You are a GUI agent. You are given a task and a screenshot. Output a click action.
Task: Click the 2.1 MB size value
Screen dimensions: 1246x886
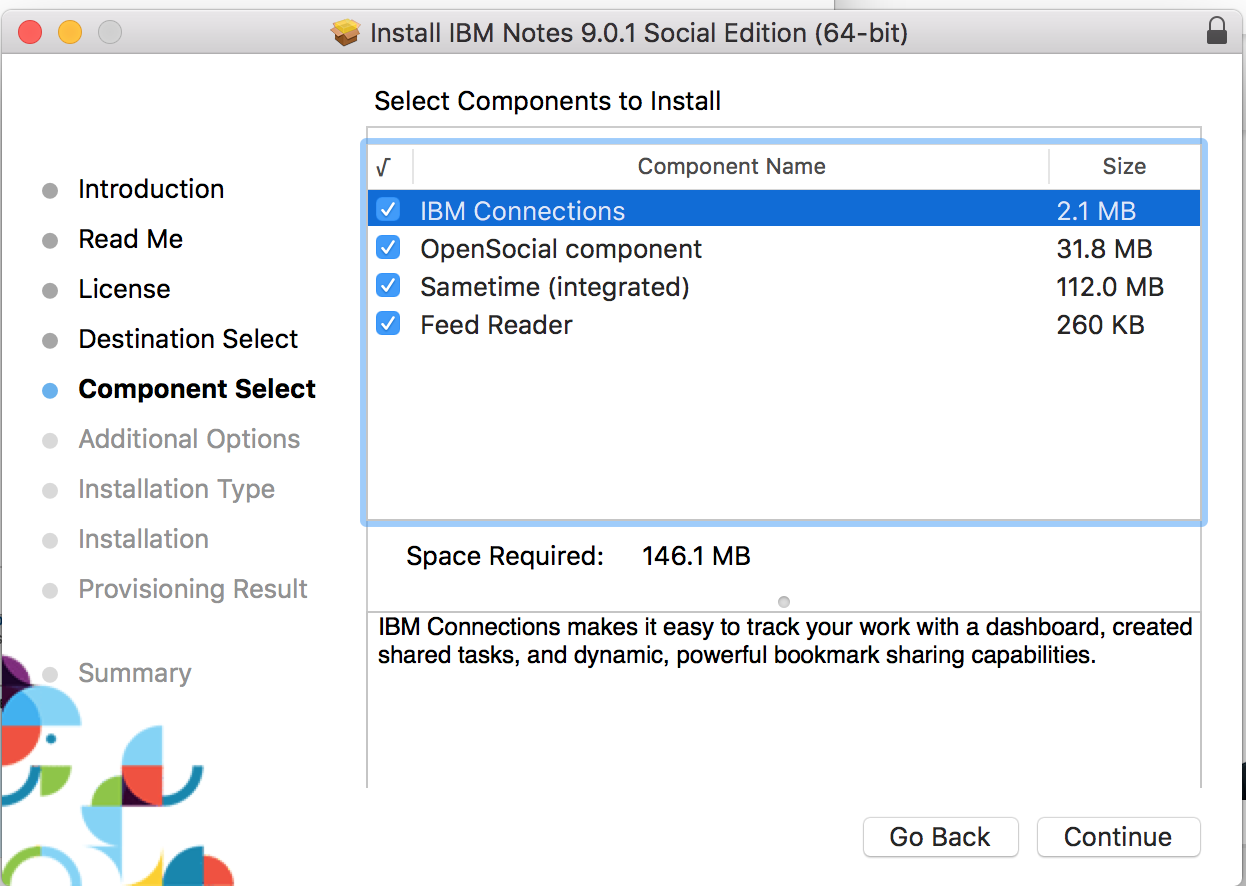coord(1096,210)
